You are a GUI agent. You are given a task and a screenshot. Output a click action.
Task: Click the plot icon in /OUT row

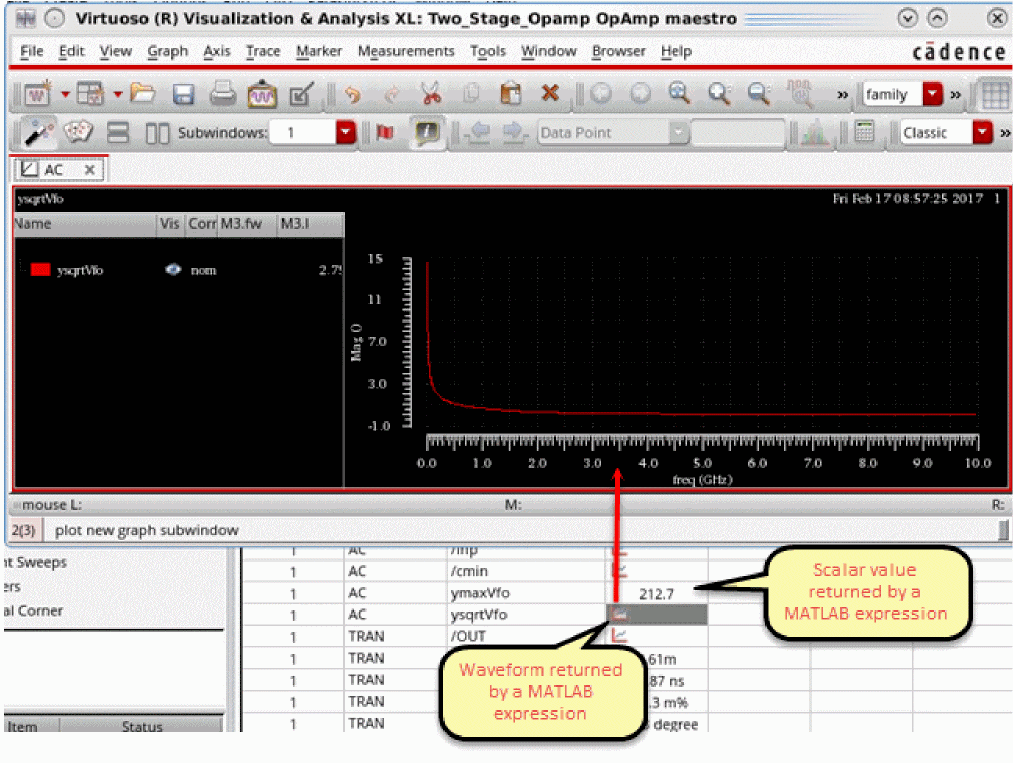(619, 636)
